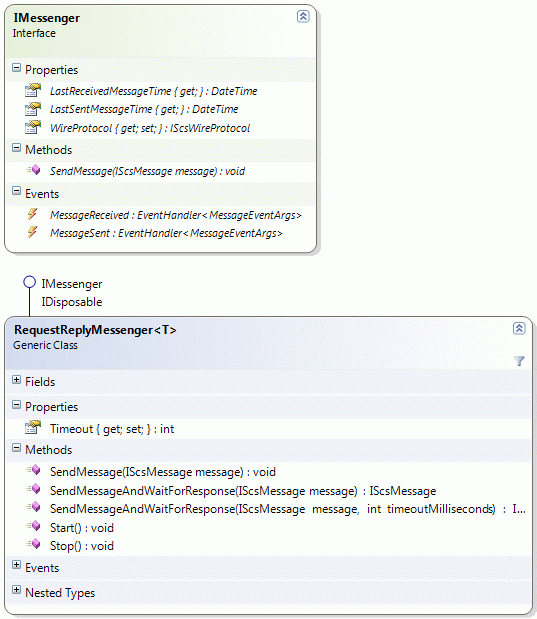Screen dimensions: 537x619
Task: Select MessageReceived : EventHandler<MessageEventArgs> row
Action: (176, 215)
